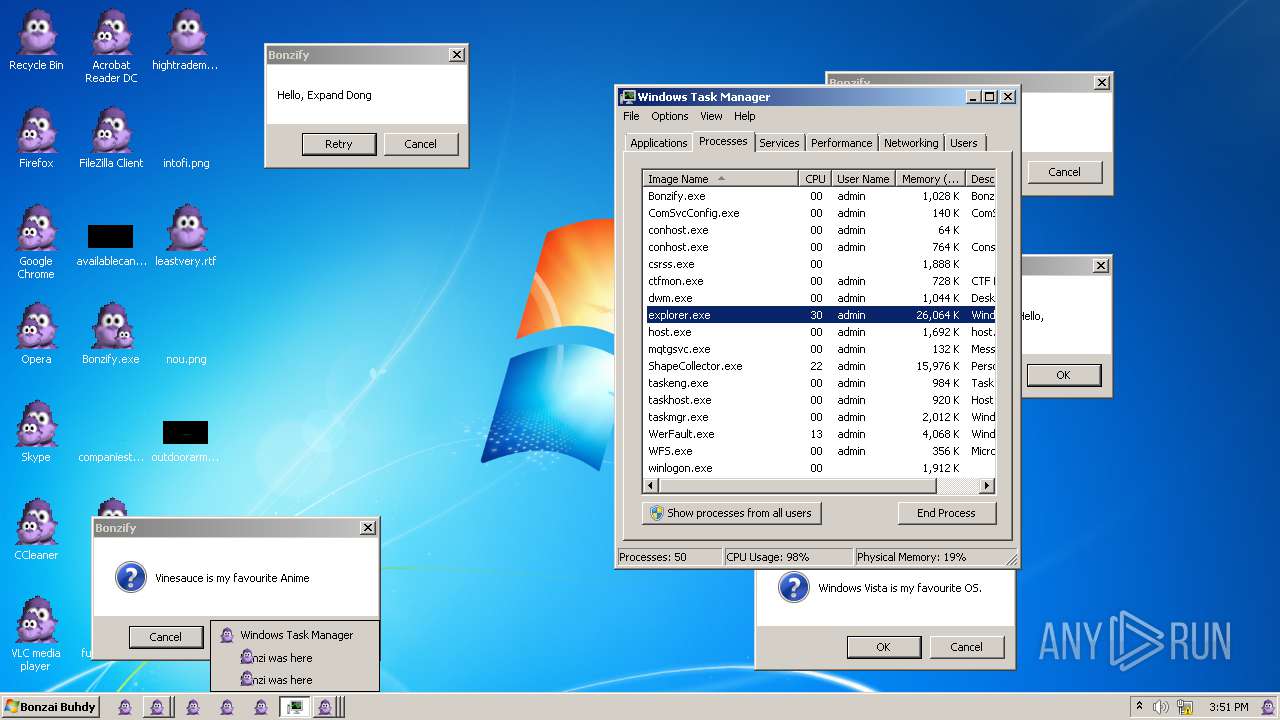Viewport: 1280px width, 720px height.
Task: Click End Process button
Action: [946, 513]
